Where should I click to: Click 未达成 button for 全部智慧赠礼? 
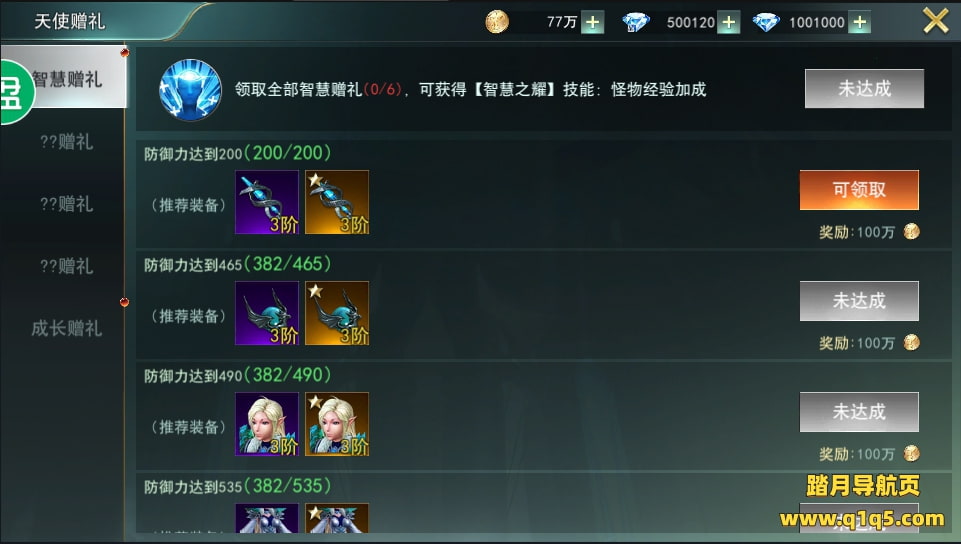coord(864,89)
